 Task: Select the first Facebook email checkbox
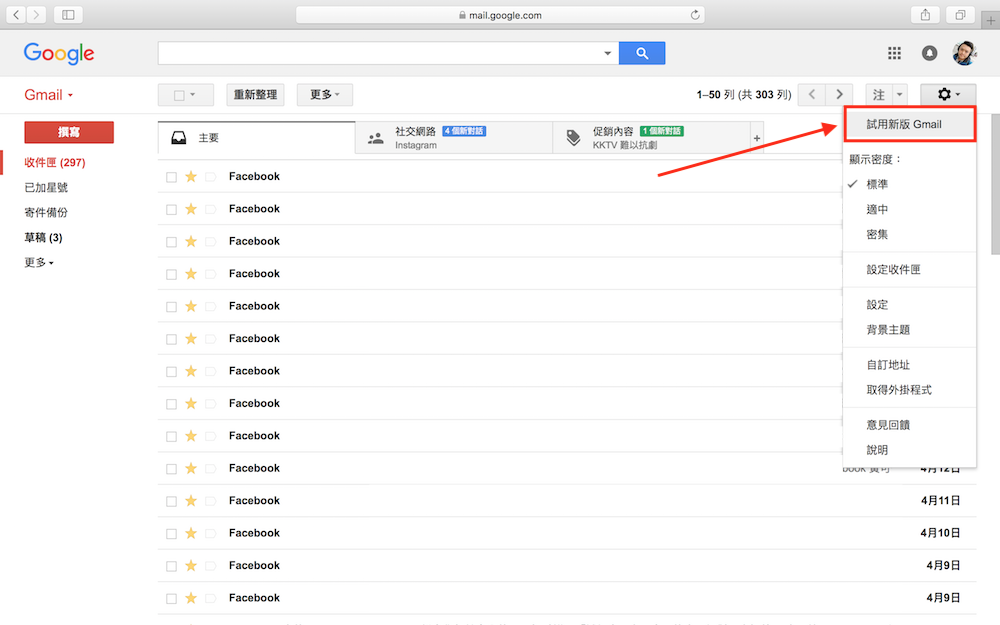(x=172, y=177)
